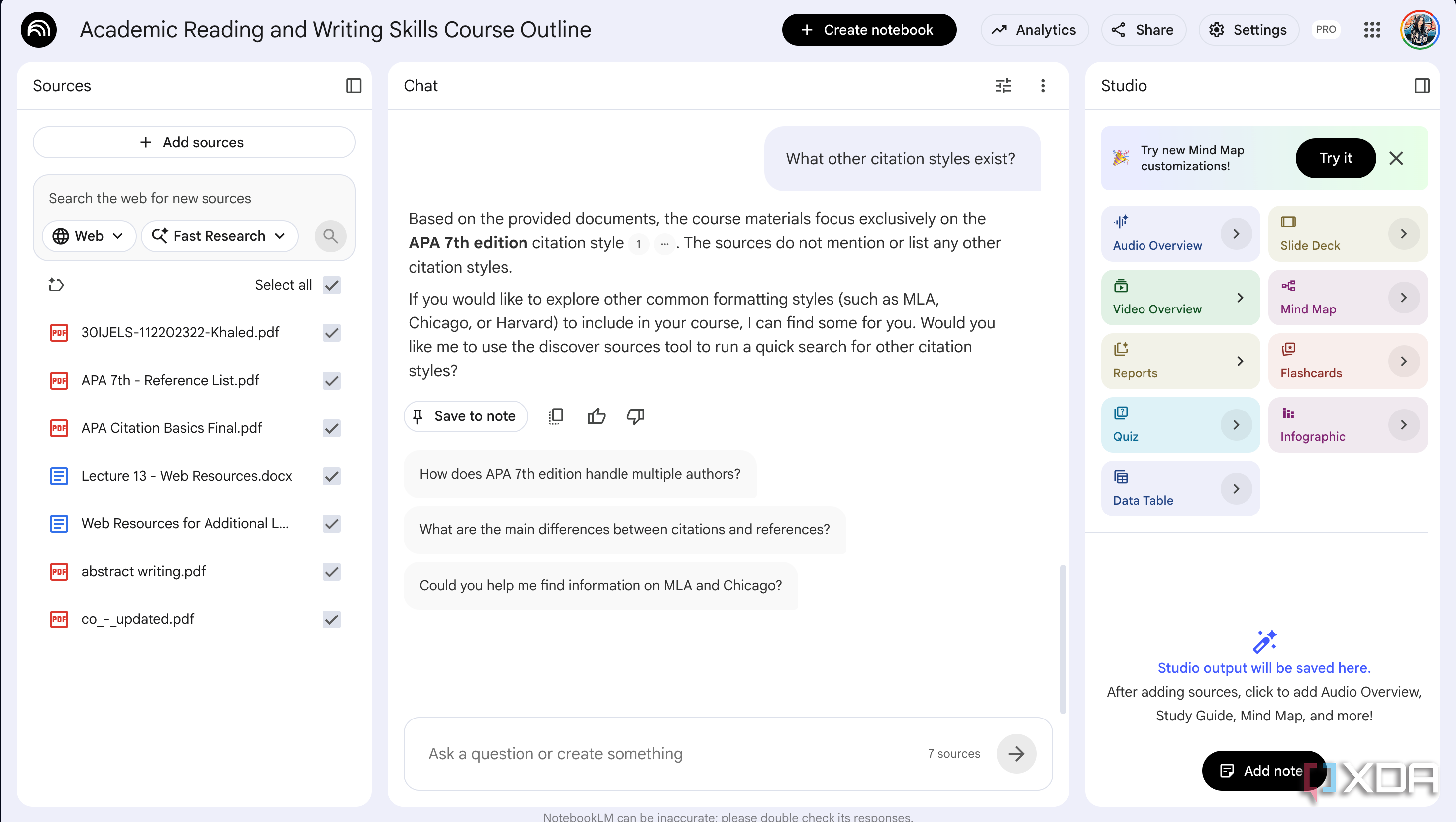Screen dimensions: 1456x822
Task: Copy the chat response
Action: click(556, 416)
